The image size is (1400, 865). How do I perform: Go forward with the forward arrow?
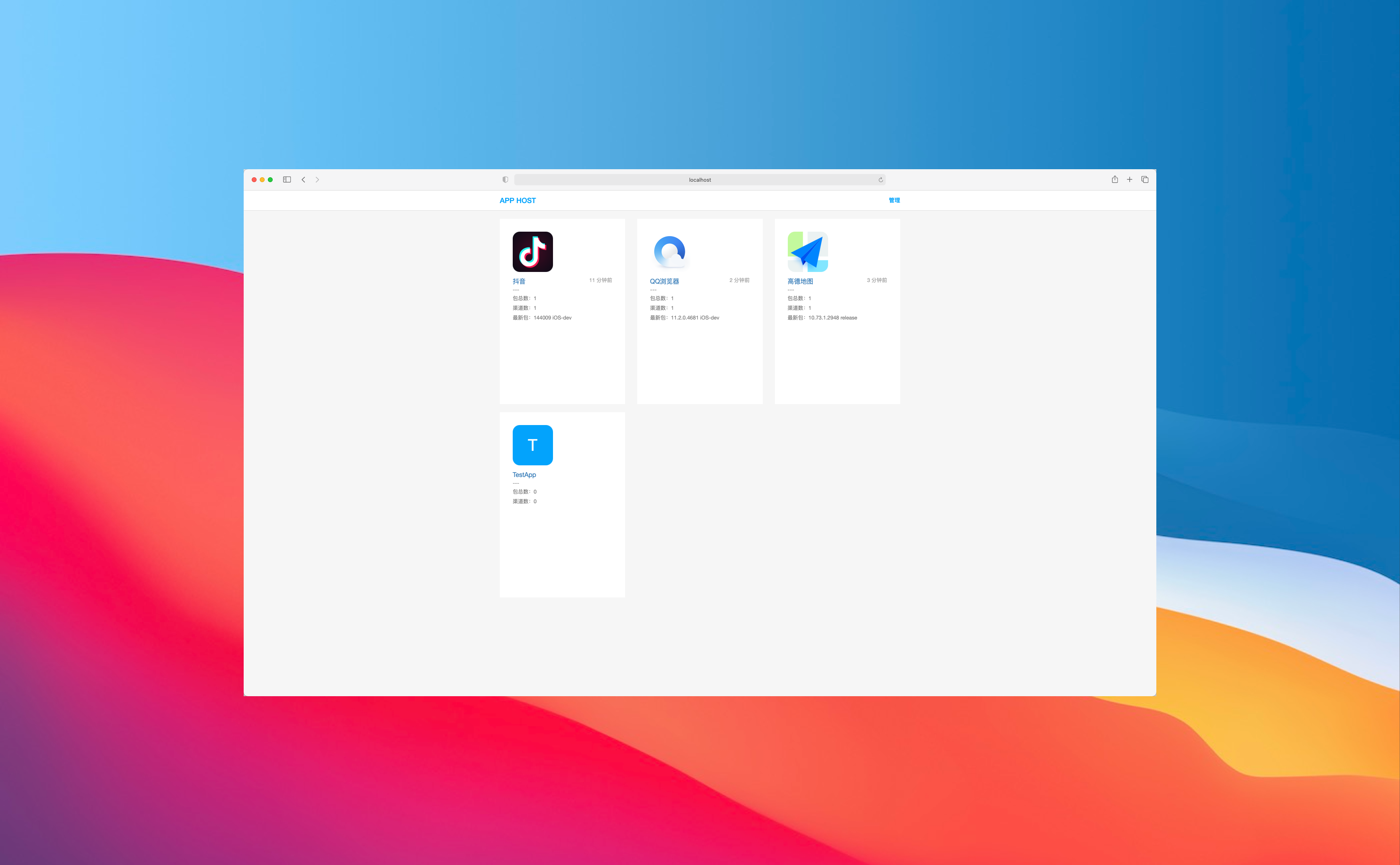click(317, 180)
